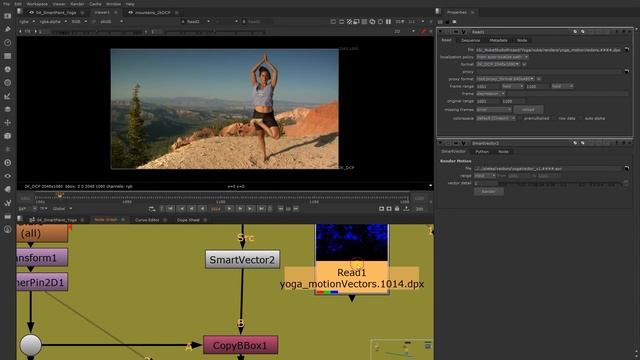Open the last frame range hold dropdown
The image size is (640, 360).
point(562,87)
